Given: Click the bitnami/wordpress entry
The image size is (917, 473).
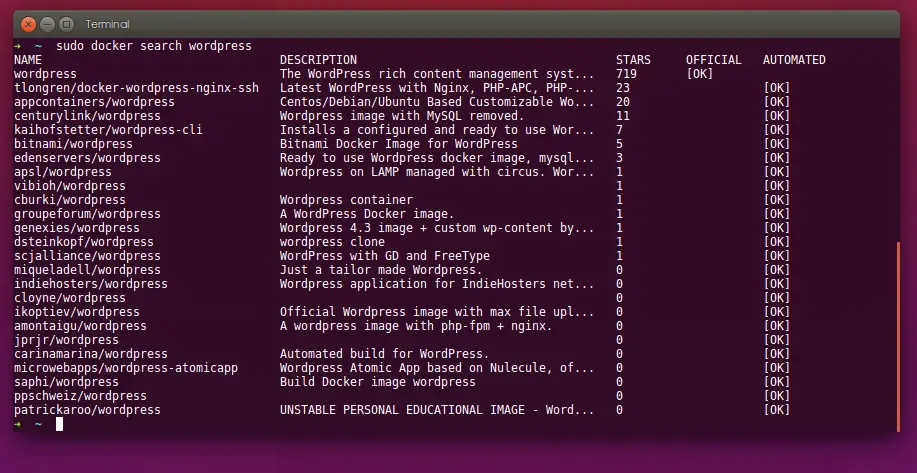Looking at the screenshot, I should click(x=73, y=144).
